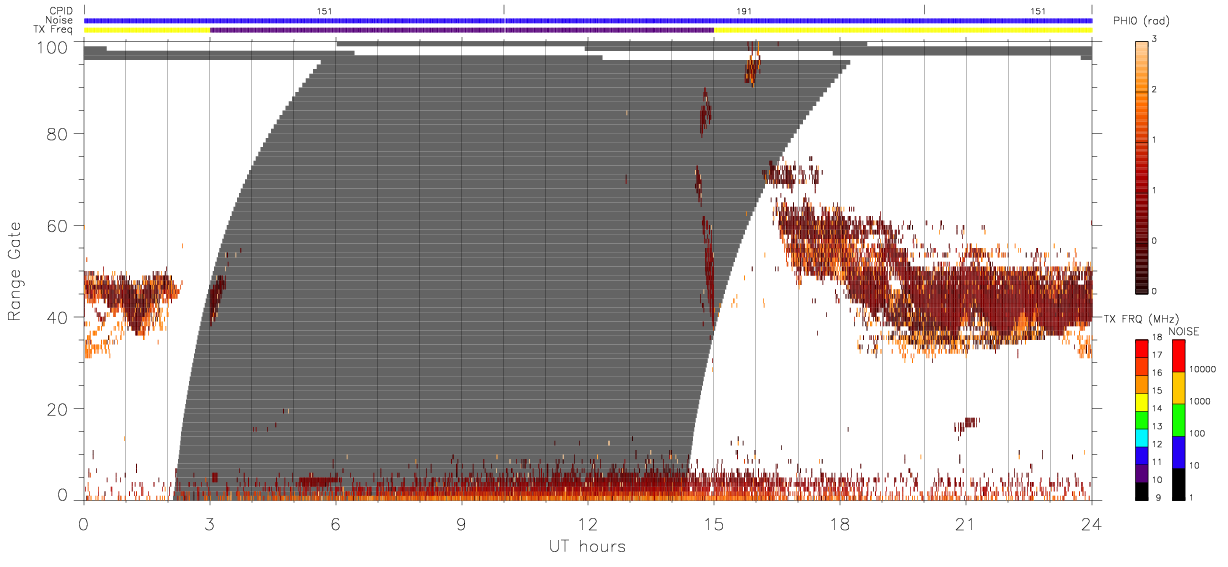Click the 40 tick on Range Gate axis
The image size is (1228, 567).
(56, 317)
